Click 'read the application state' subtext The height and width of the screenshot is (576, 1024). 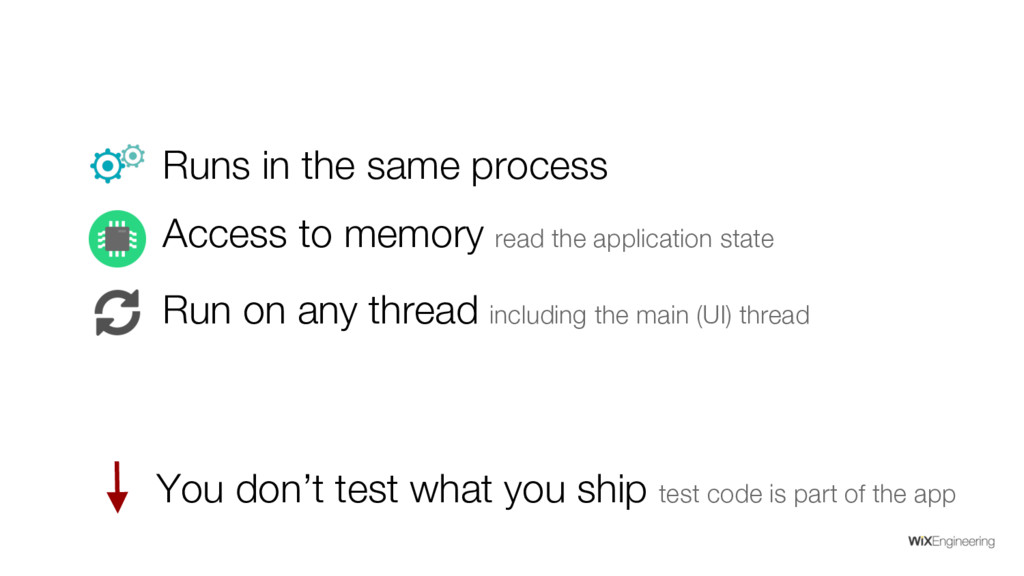point(634,240)
